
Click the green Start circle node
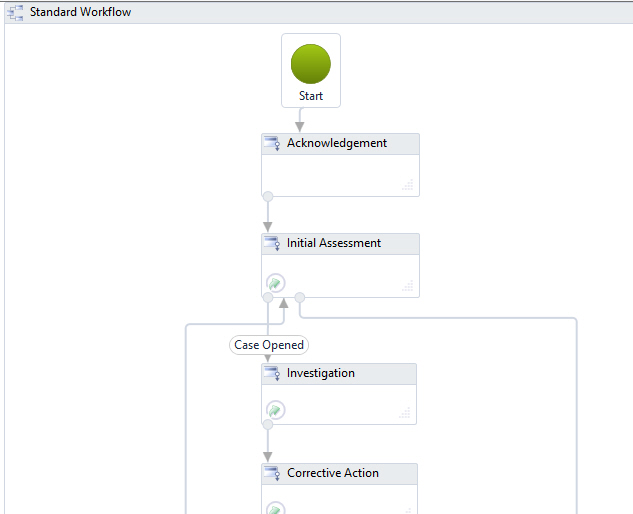[x=310, y=64]
